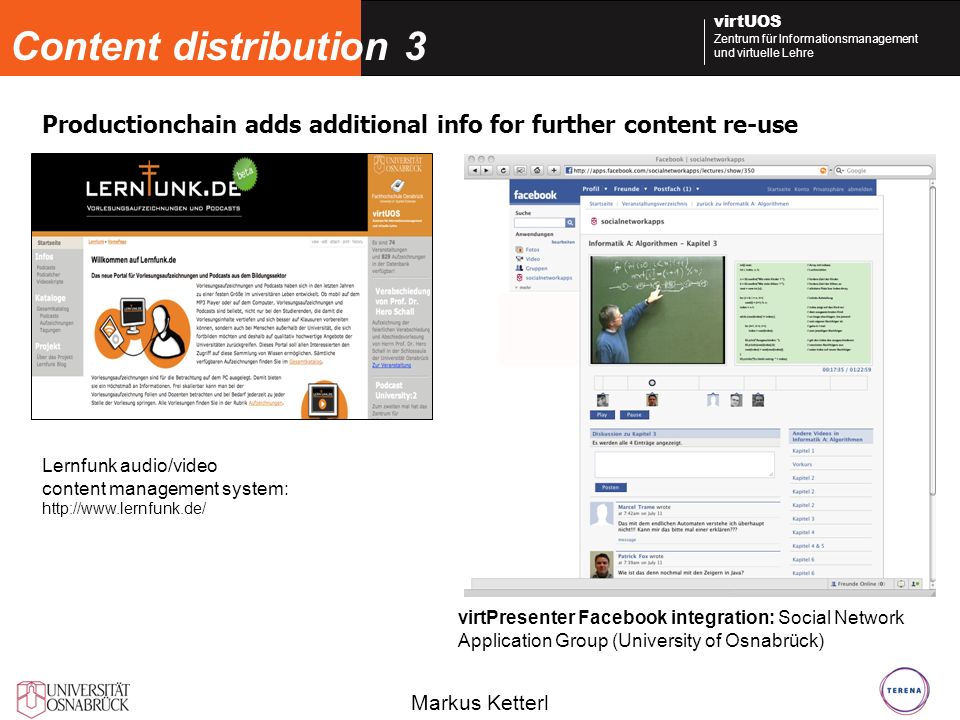Image resolution: width=960 pixels, height=720 pixels.
Task: Expand the Freunde dropdown arrow
Action: 645,189
